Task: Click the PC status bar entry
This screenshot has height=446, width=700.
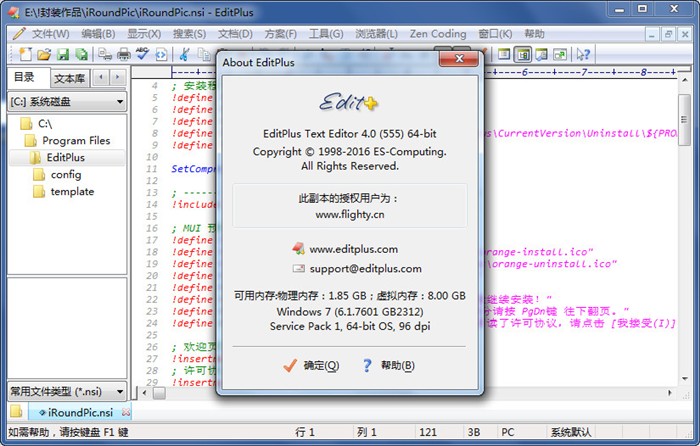Action: 508,432
